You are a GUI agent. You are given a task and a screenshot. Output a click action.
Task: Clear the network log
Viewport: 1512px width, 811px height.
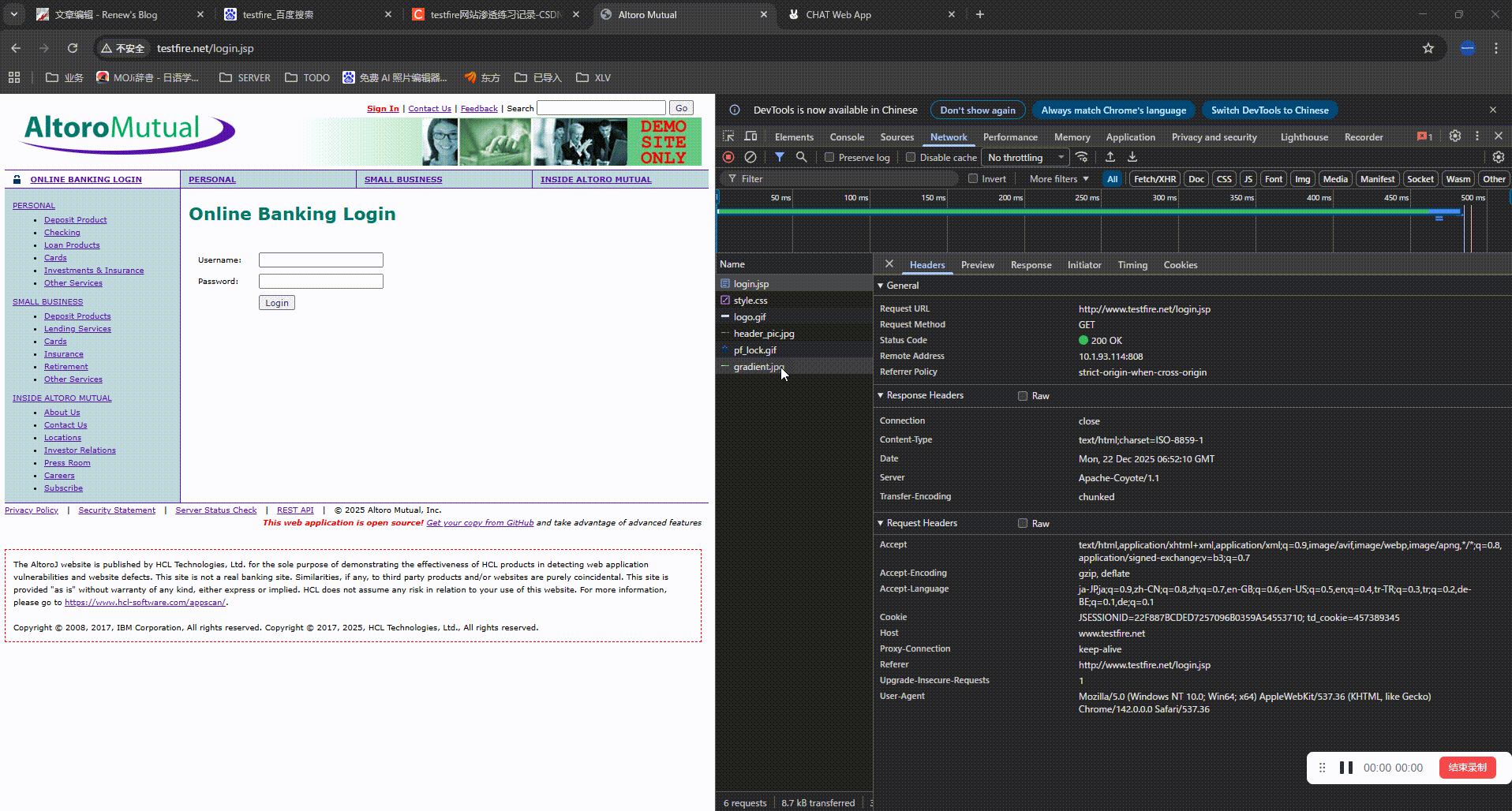pos(750,157)
